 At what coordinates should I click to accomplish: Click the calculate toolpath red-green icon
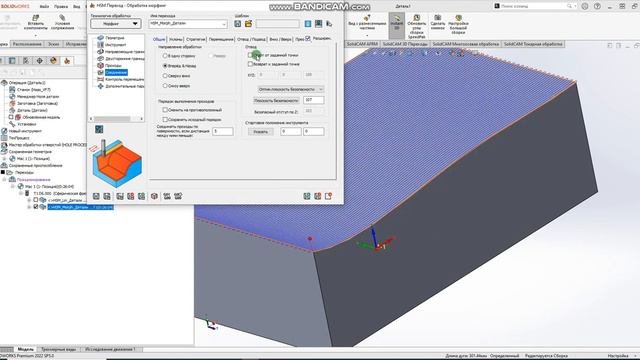(x=131, y=196)
